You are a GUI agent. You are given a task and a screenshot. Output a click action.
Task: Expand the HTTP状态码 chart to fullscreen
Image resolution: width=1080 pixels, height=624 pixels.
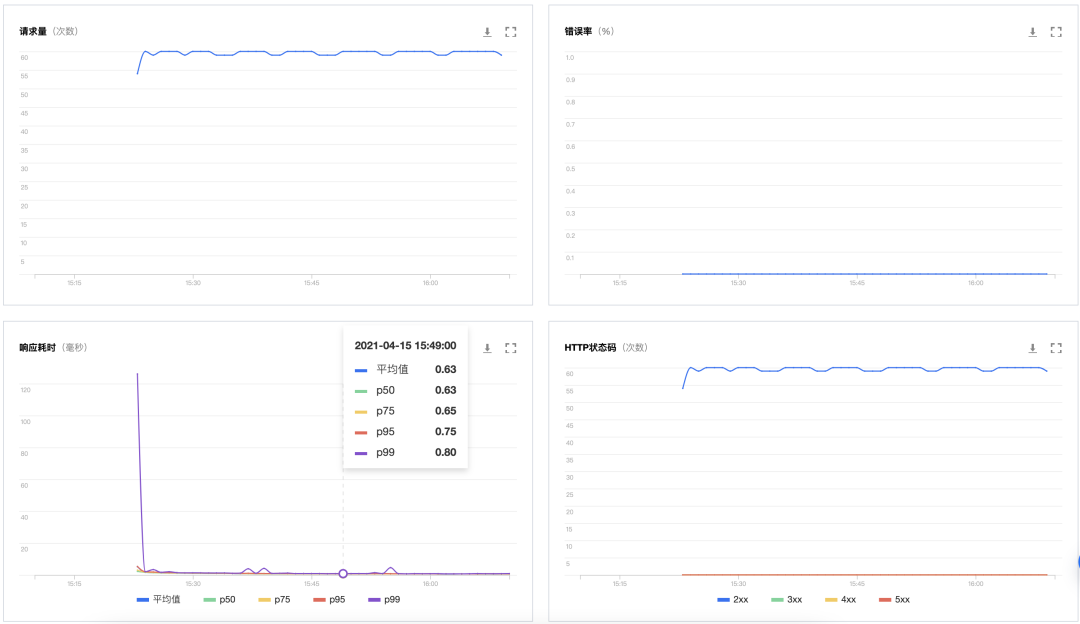(x=1056, y=348)
